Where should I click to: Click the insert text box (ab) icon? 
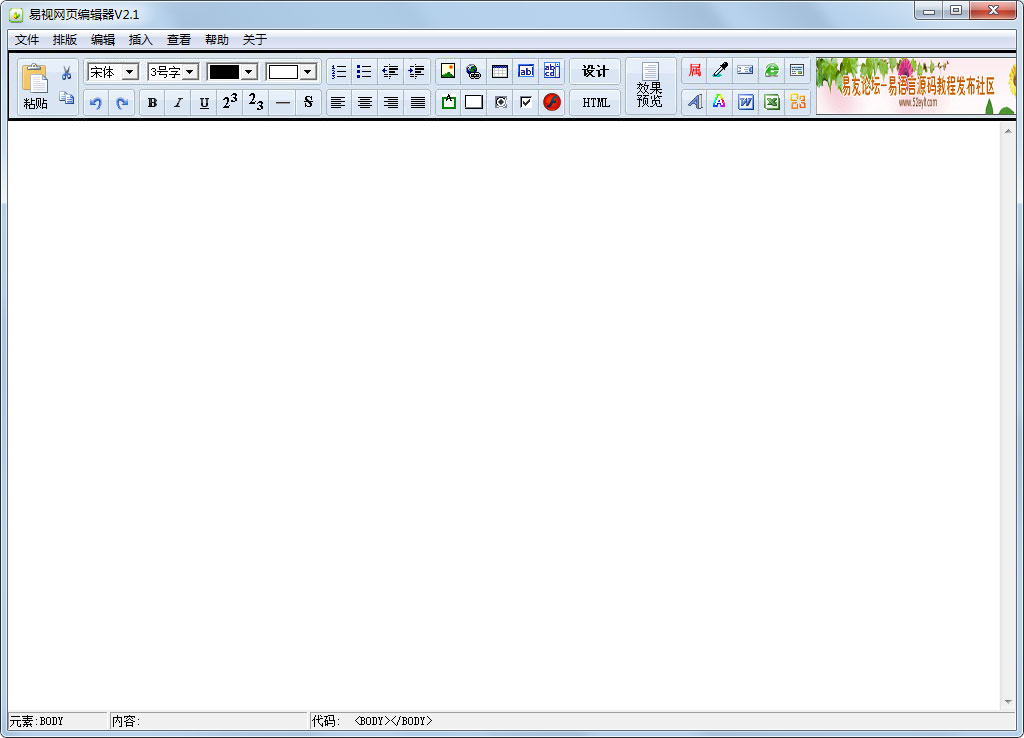pyautogui.click(x=526, y=71)
